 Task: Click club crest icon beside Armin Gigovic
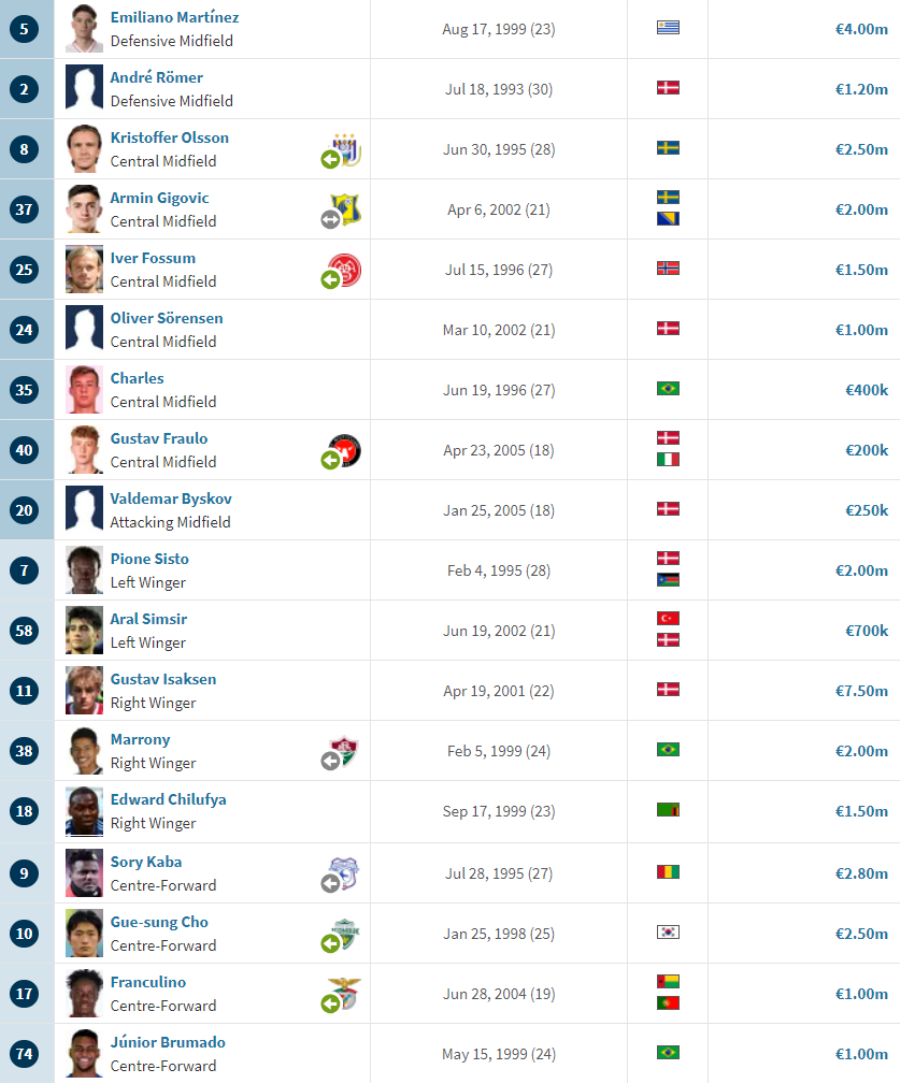click(346, 208)
